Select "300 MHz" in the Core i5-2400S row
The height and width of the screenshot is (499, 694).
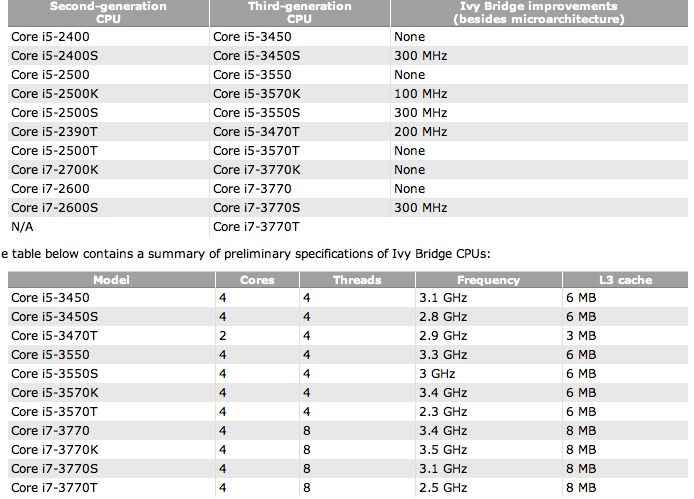pos(420,56)
